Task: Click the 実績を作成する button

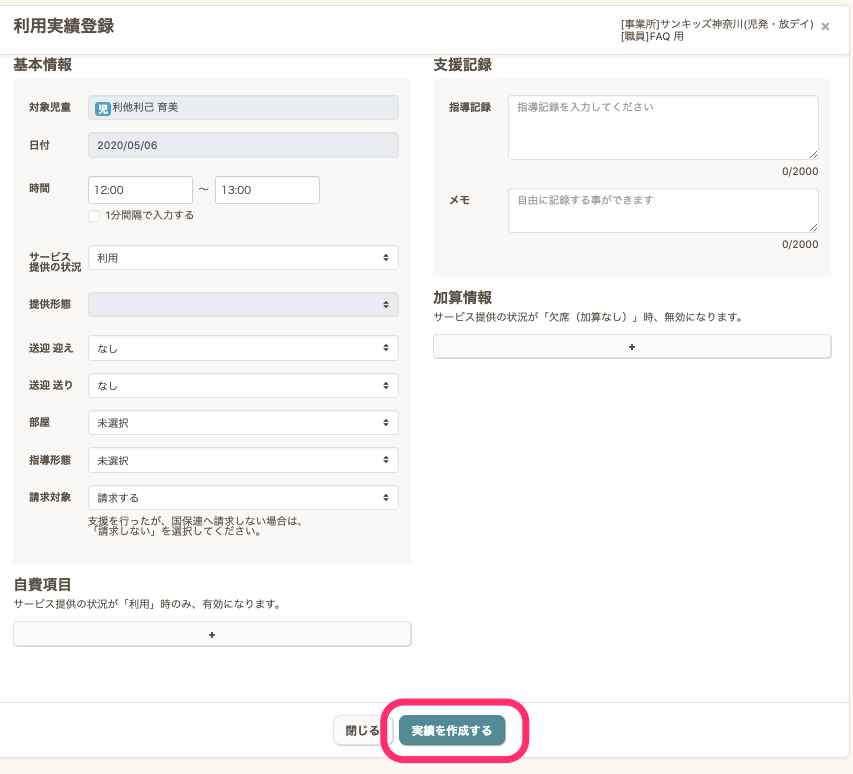Action: click(x=452, y=731)
